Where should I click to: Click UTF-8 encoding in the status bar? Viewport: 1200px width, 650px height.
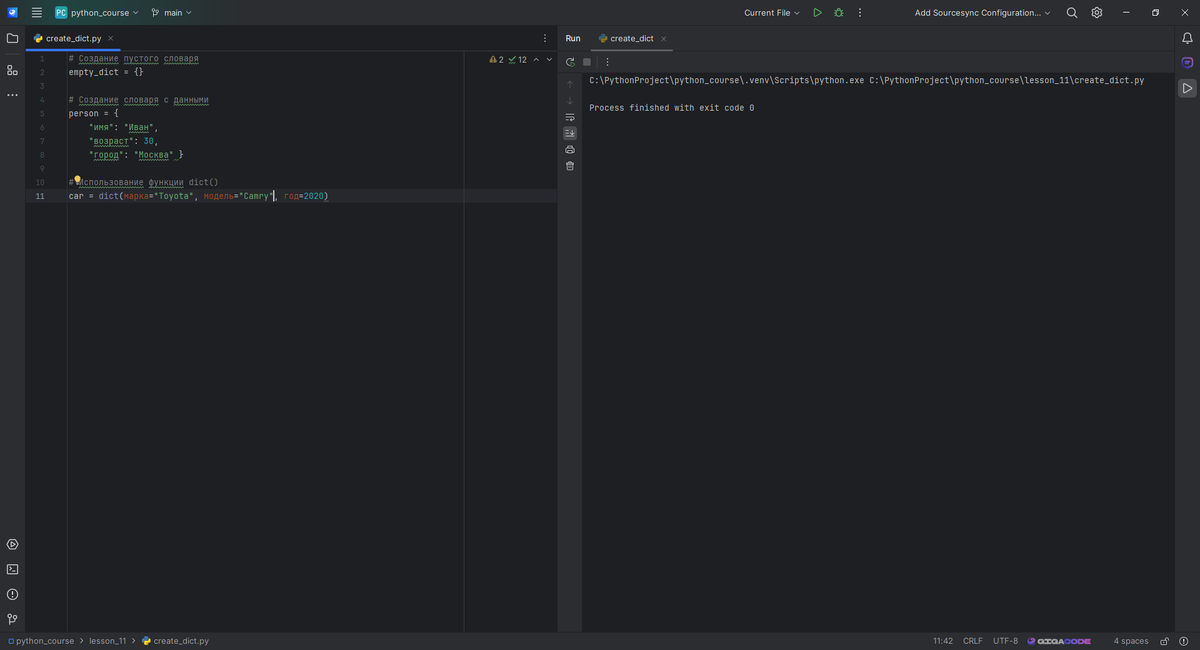(x=1005, y=641)
